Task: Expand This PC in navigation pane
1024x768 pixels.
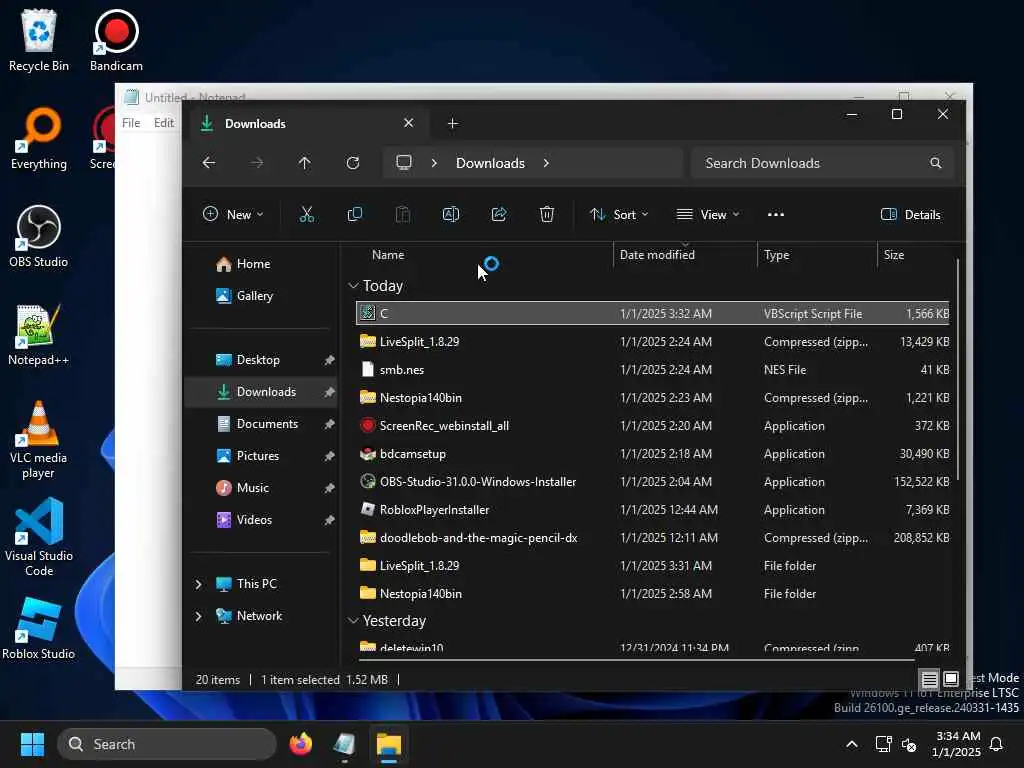Action: click(x=199, y=584)
